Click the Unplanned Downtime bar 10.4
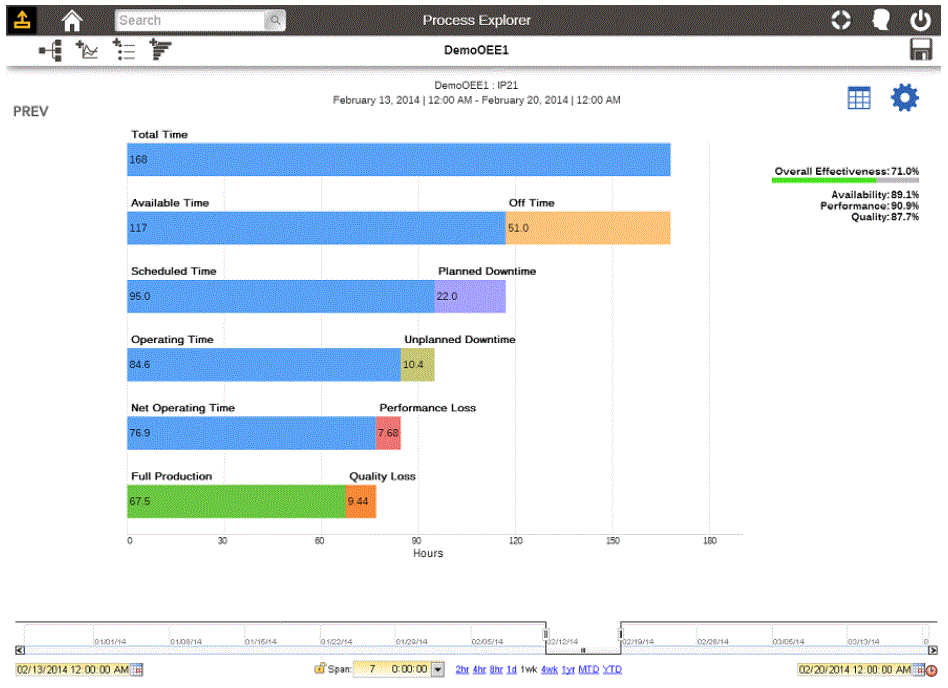 click(418, 365)
